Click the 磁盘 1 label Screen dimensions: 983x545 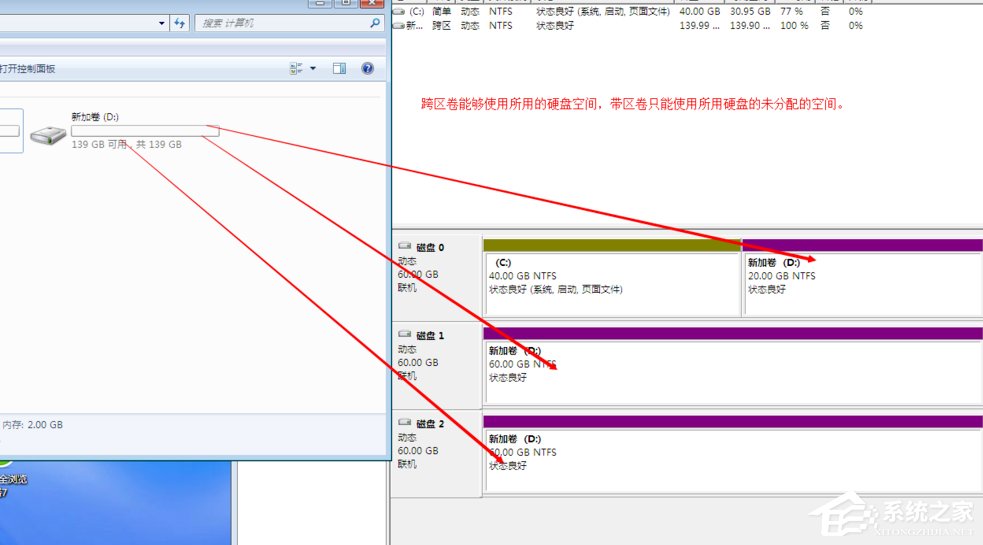430,336
